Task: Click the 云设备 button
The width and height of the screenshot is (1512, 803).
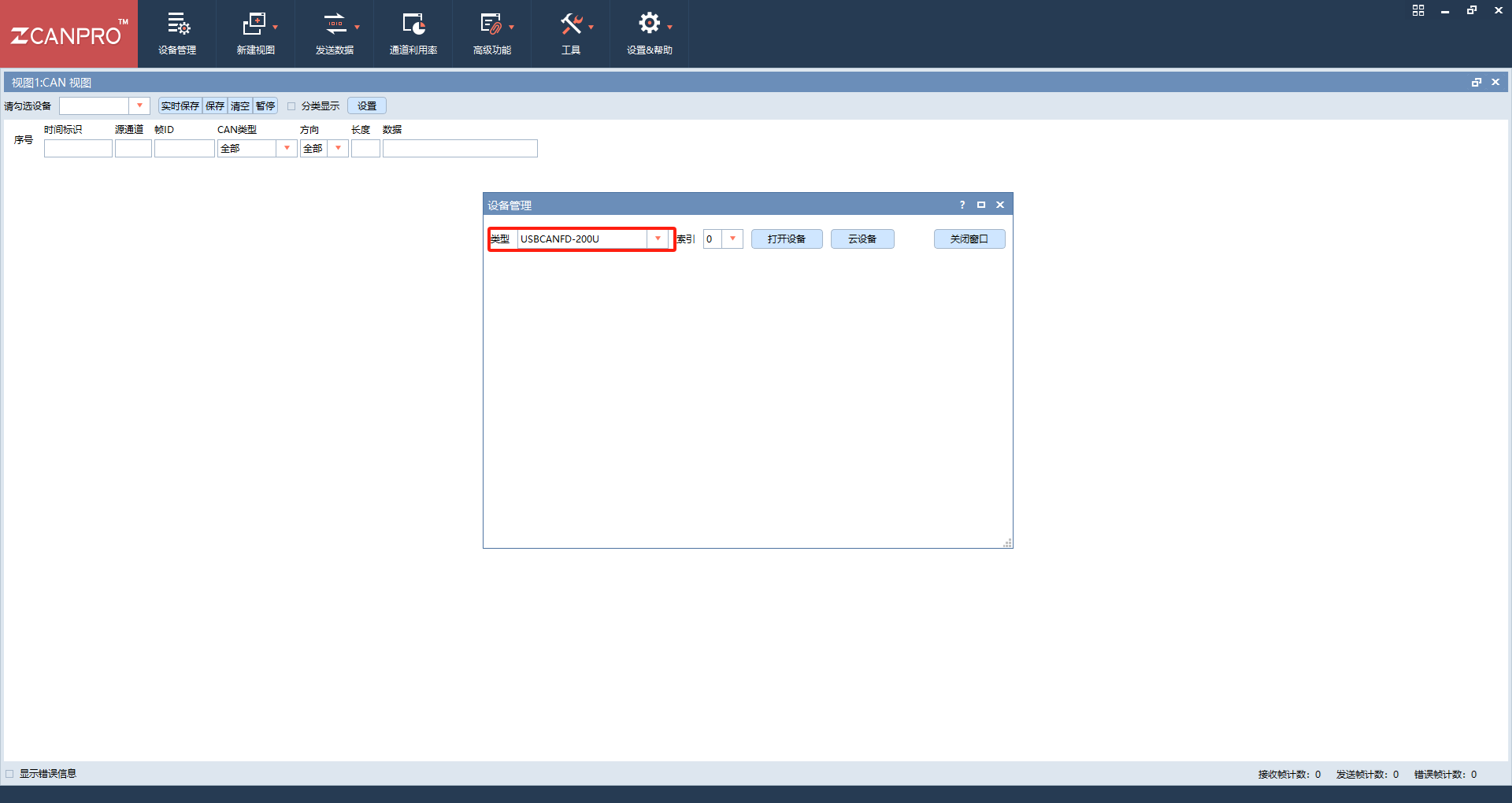Action: pyautogui.click(x=862, y=239)
